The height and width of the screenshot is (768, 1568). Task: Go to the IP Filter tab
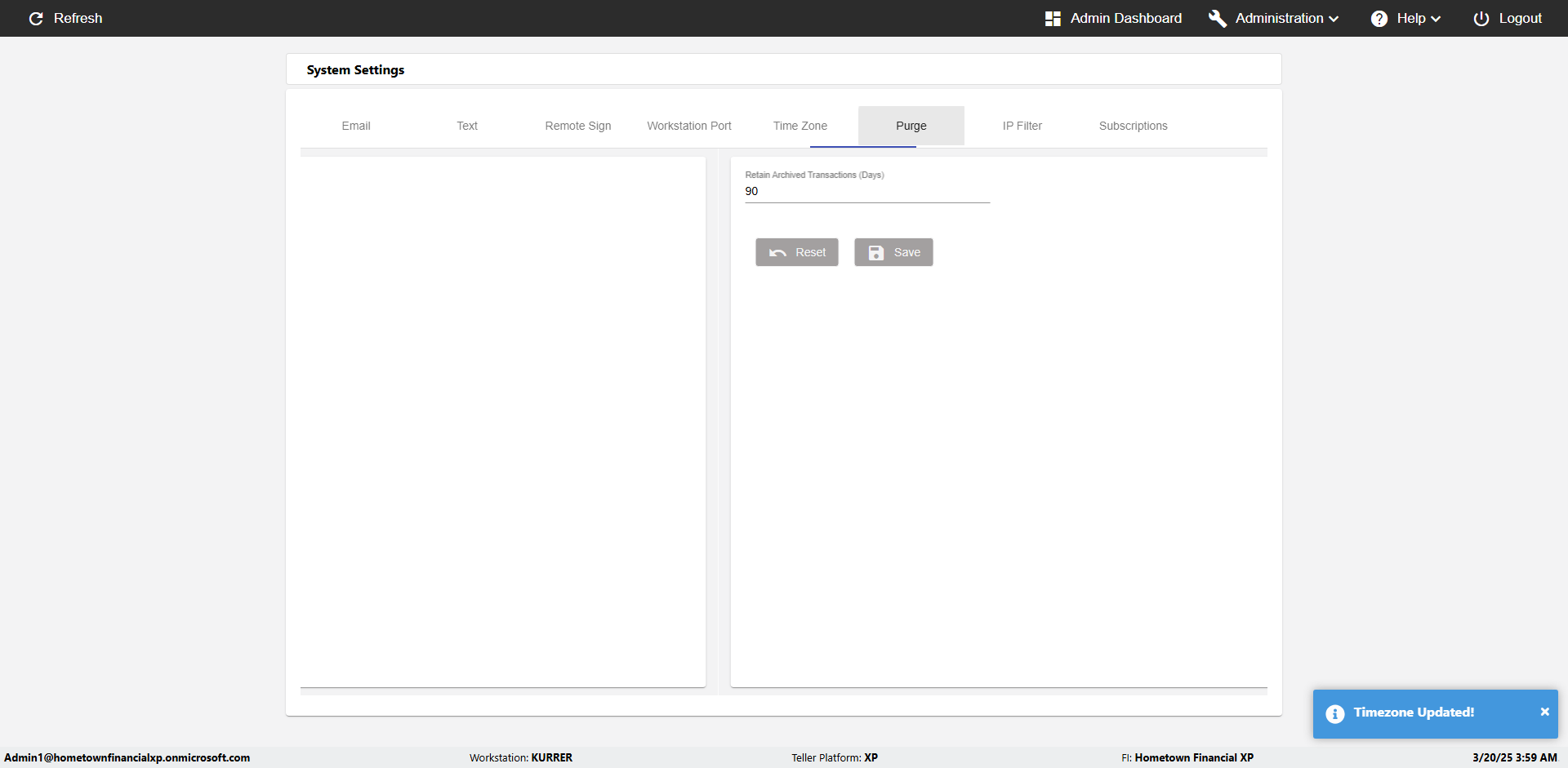point(1022,126)
